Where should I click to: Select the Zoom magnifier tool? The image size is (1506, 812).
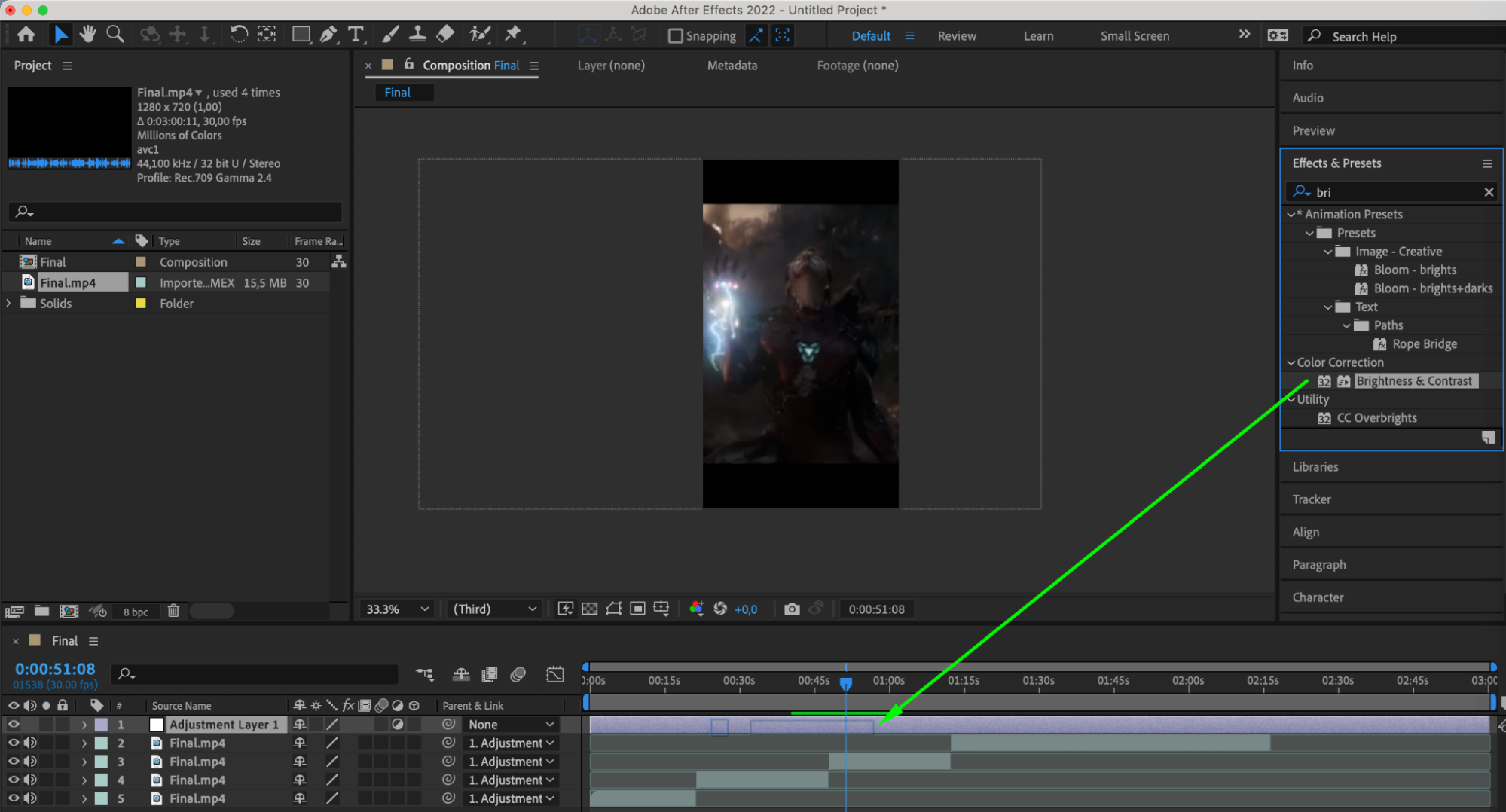(x=115, y=35)
